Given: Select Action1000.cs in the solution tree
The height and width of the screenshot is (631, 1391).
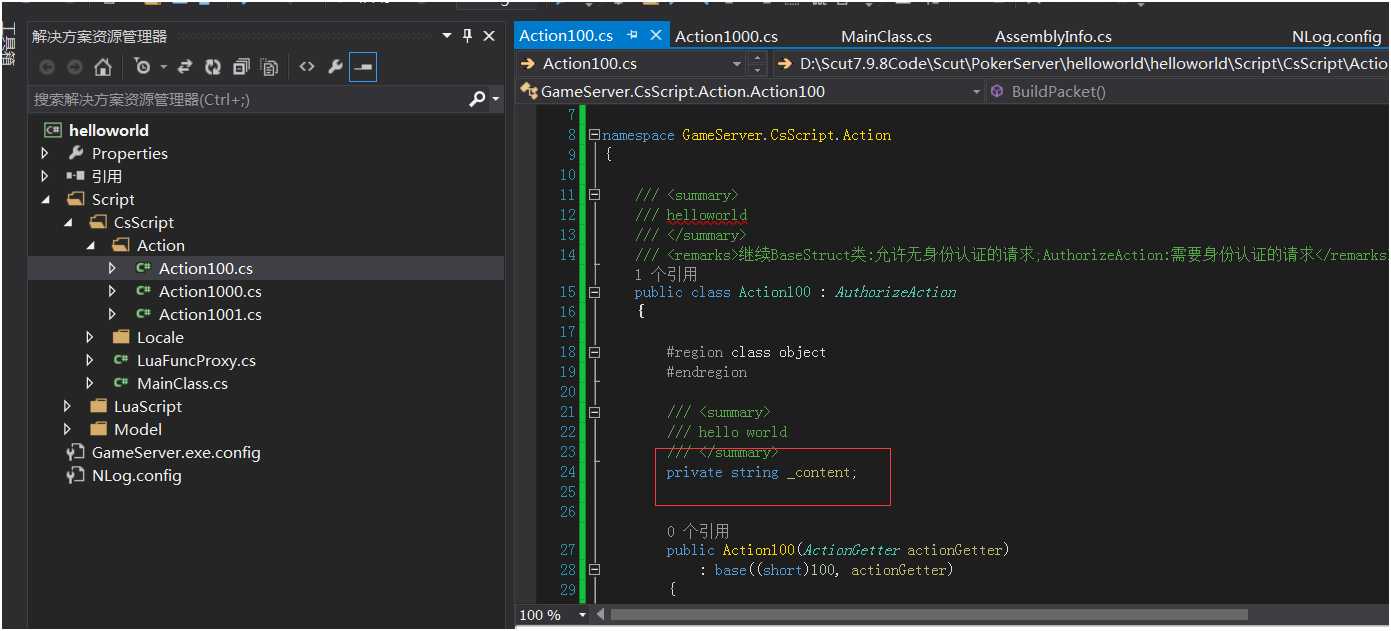Looking at the screenshot, I should click(x=210, y=291).
